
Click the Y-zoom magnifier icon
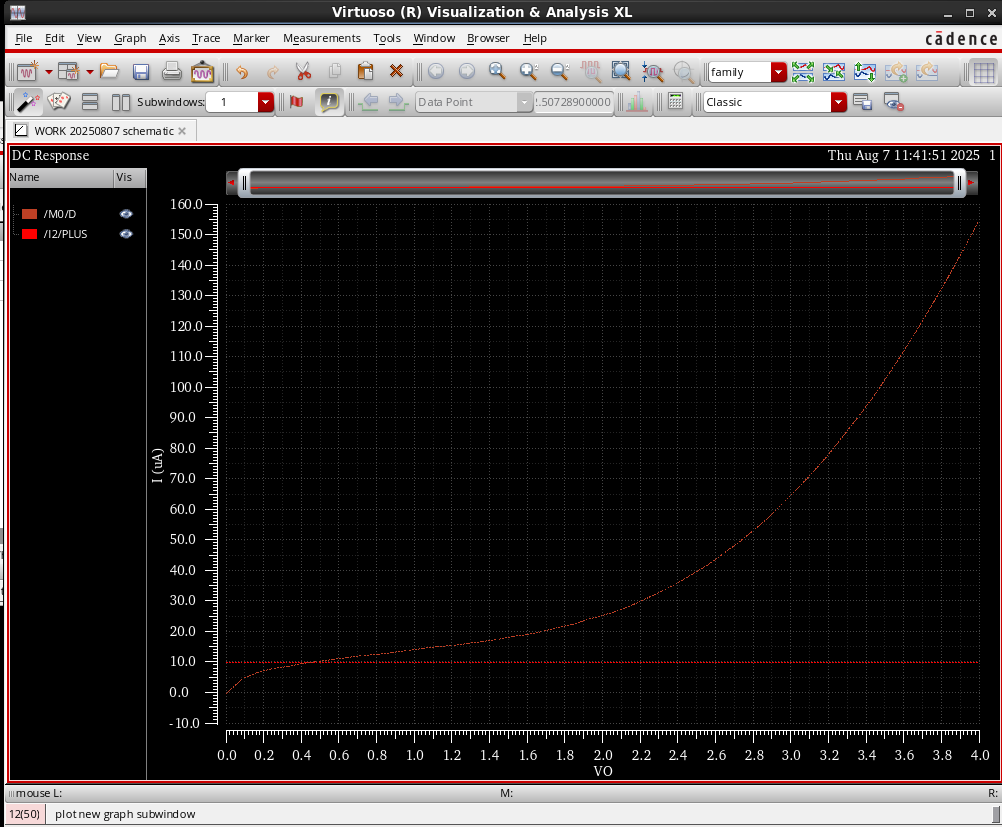point(652,72)
